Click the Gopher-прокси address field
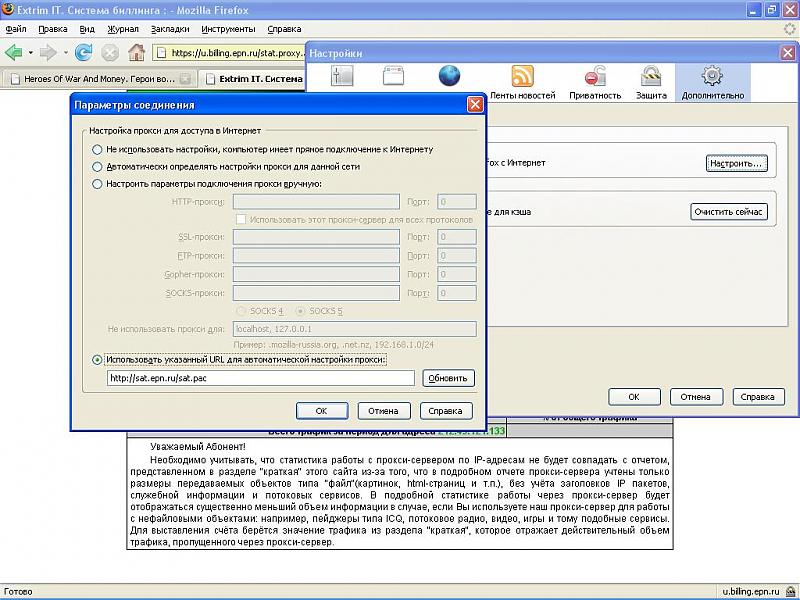Image resolution: width=800 pixels, height=600 pixels. tap(316, 274)
